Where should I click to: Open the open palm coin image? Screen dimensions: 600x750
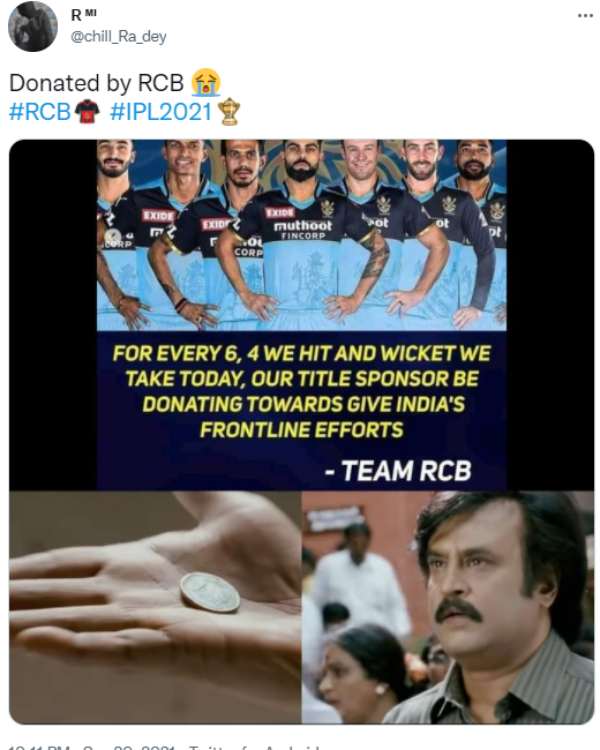pyautogui.click(x=155, y=607)
